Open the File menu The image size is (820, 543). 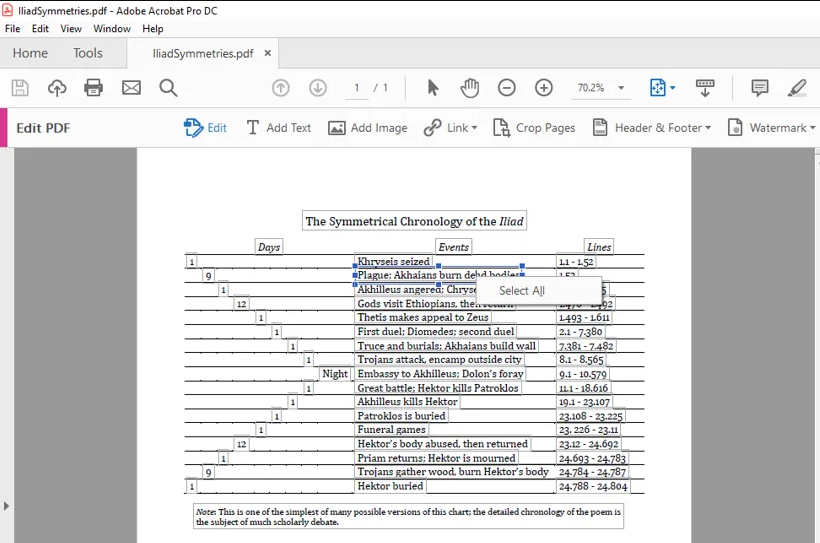tap(13, 29)
